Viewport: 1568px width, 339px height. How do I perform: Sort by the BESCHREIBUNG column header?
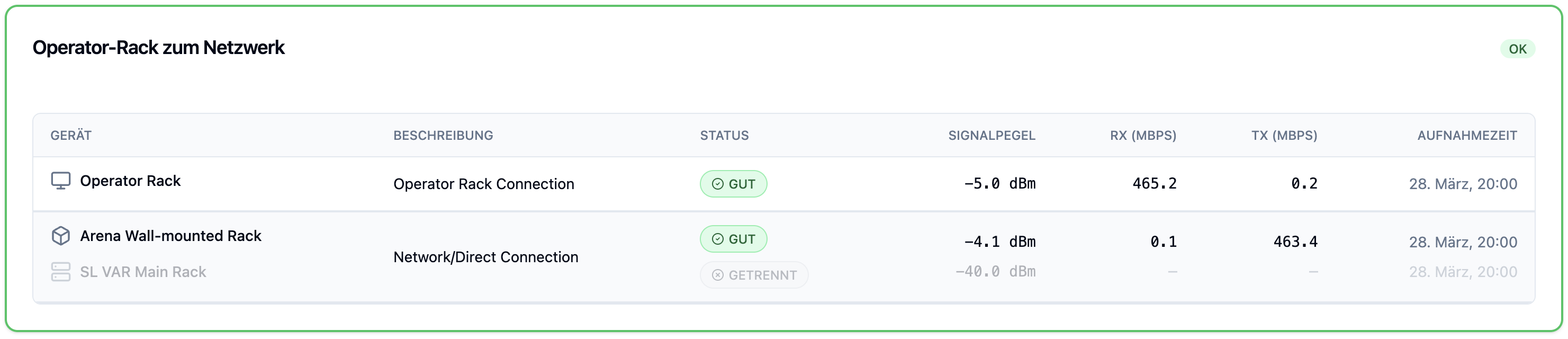click(x=443, y=135)
